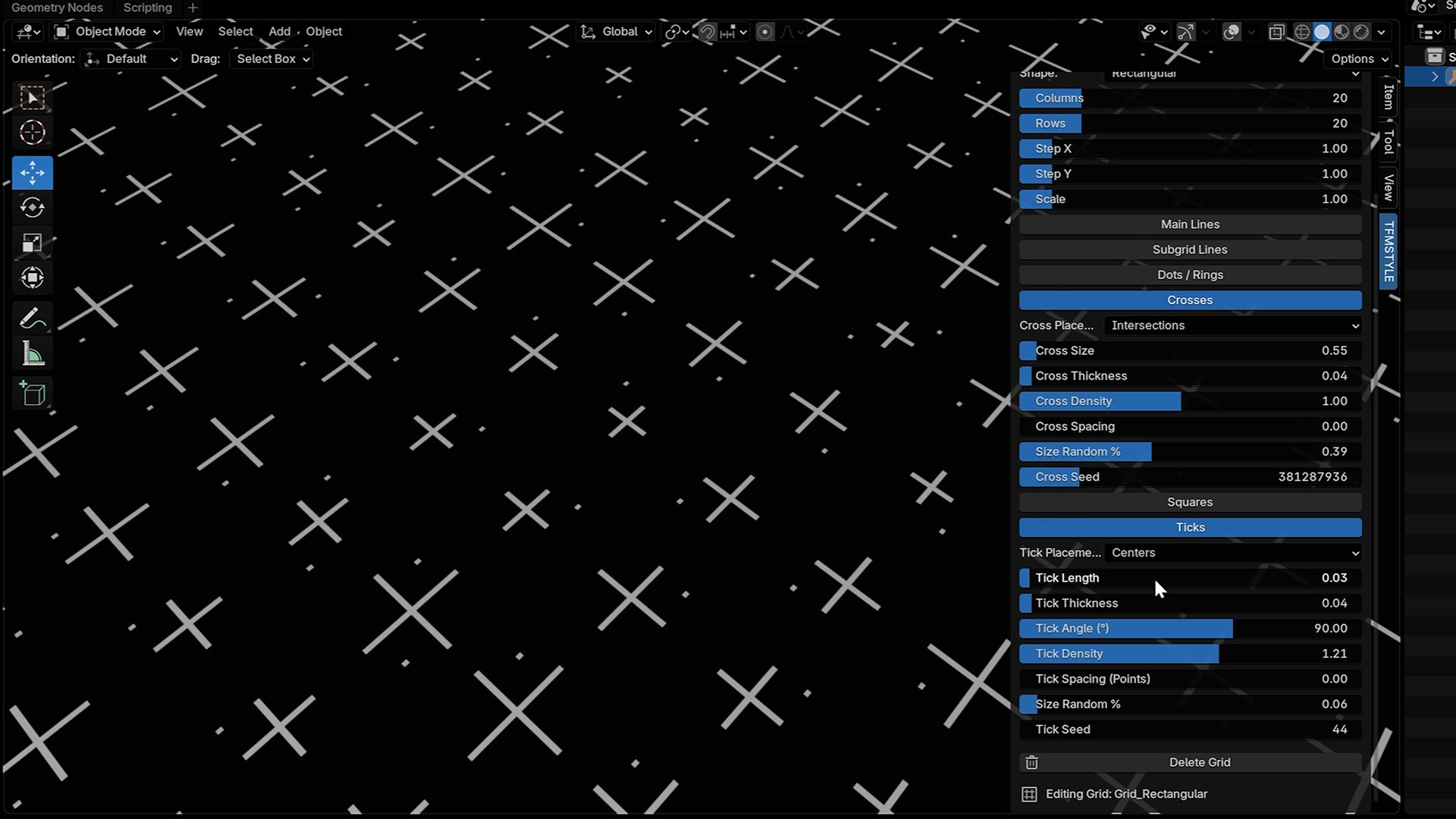
Task: Click the trash icon for Delete Grid
Action: click(x=1031, y=762)
